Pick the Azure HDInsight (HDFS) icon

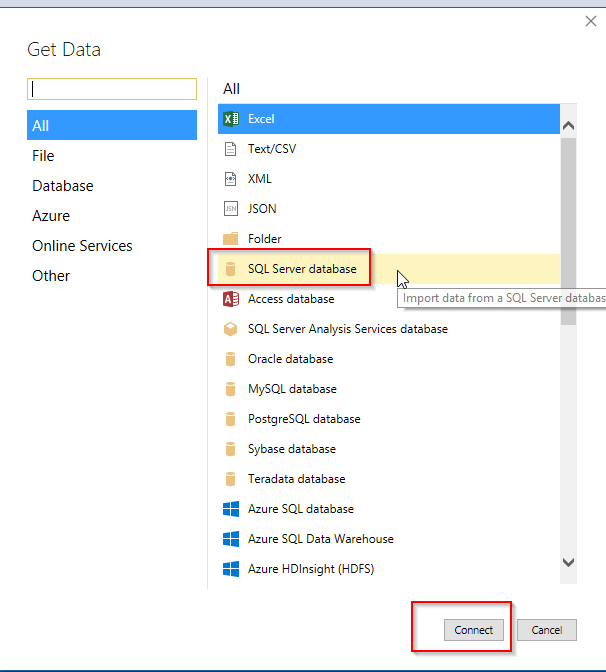[231, 569]
